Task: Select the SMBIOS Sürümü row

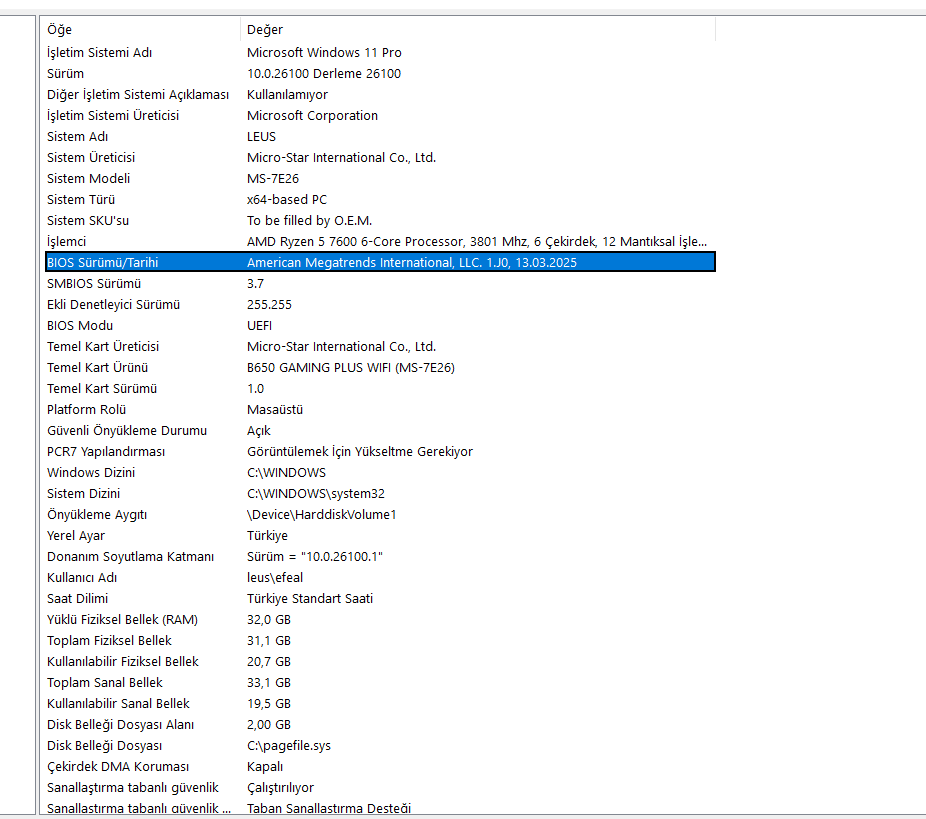Action: pyautogui.click(x=380, y=283)
